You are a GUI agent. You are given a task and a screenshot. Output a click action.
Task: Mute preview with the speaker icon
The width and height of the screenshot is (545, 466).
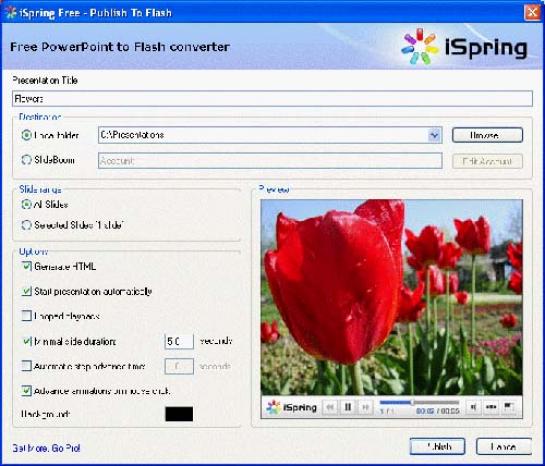(x=473, y=407)
